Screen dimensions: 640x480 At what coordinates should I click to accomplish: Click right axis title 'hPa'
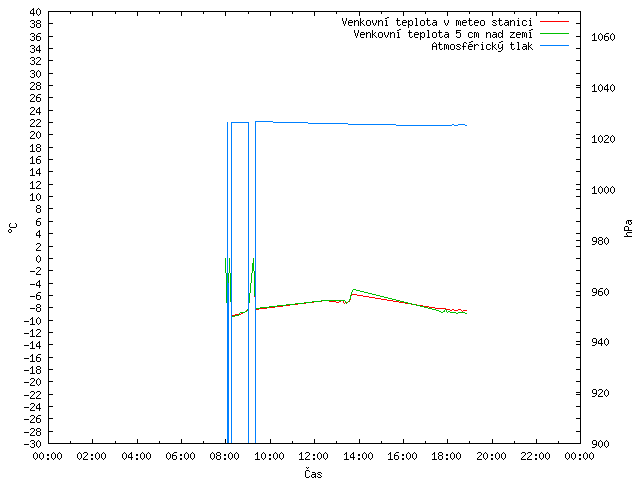628,228
